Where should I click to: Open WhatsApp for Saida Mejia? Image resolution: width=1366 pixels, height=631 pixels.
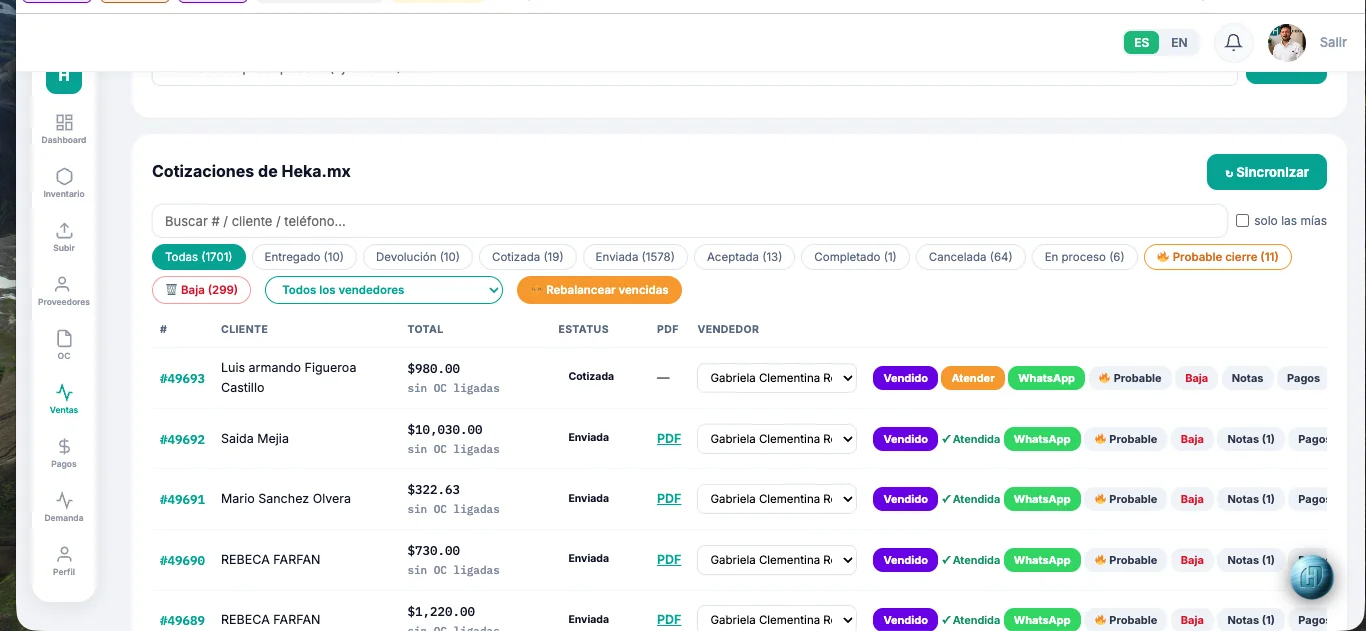tap(1042, 439)
